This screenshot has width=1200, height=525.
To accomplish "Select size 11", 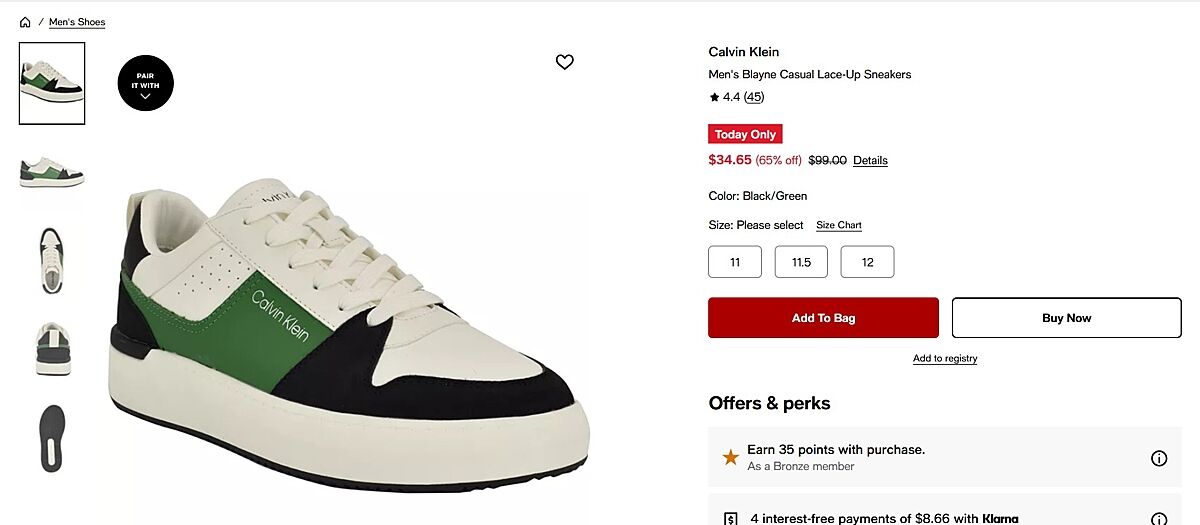I will (735, 262).
